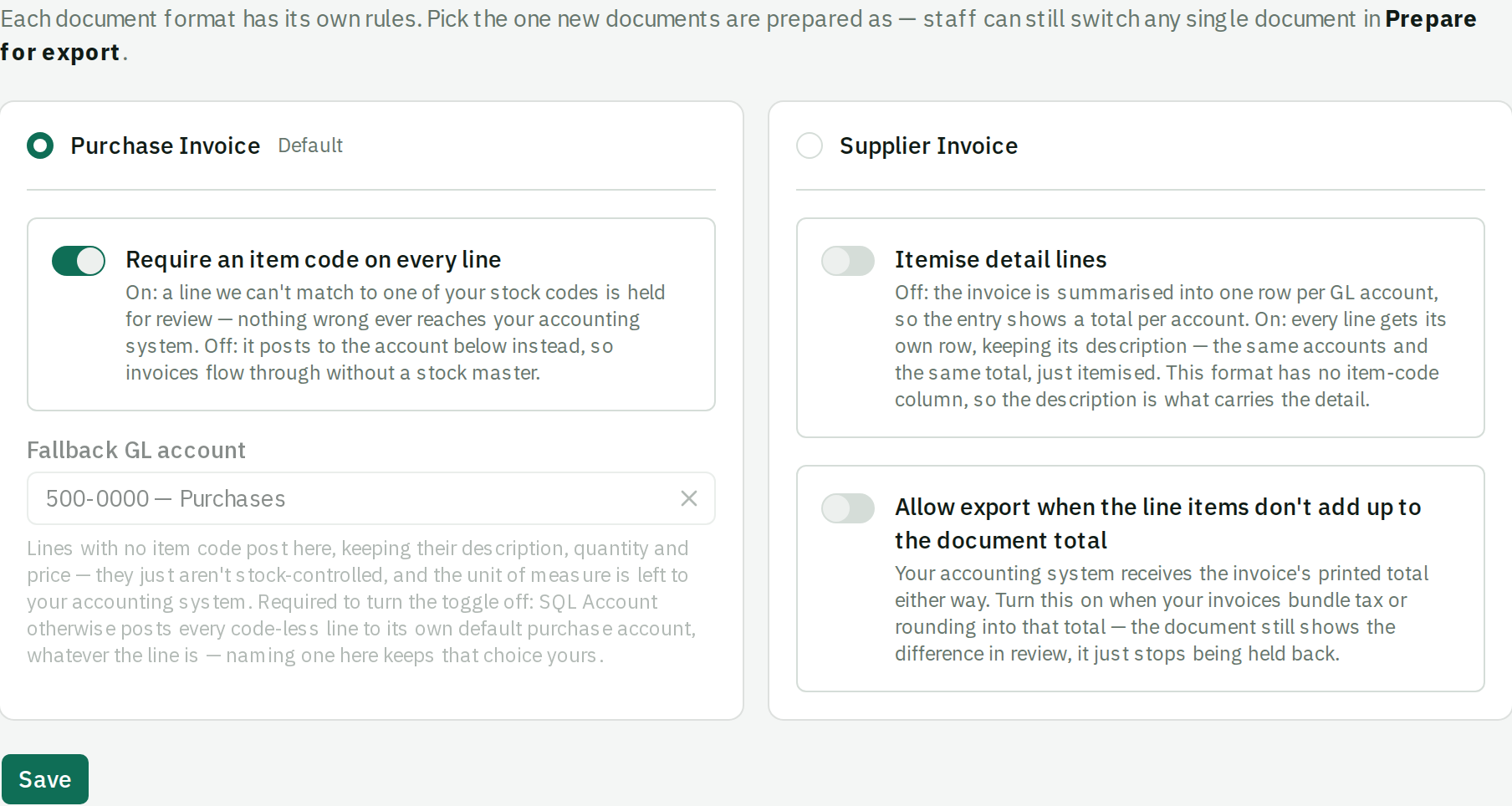Viewport: 1512px width, 806px height.
Task: Toggle Allow export when line items mismatch
Action: click(848, 508)
